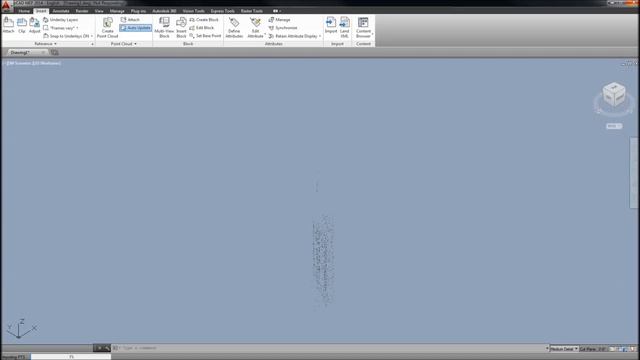
Task: Toggle ribbon minimize button after tabs
Action: tap(277, 11)
